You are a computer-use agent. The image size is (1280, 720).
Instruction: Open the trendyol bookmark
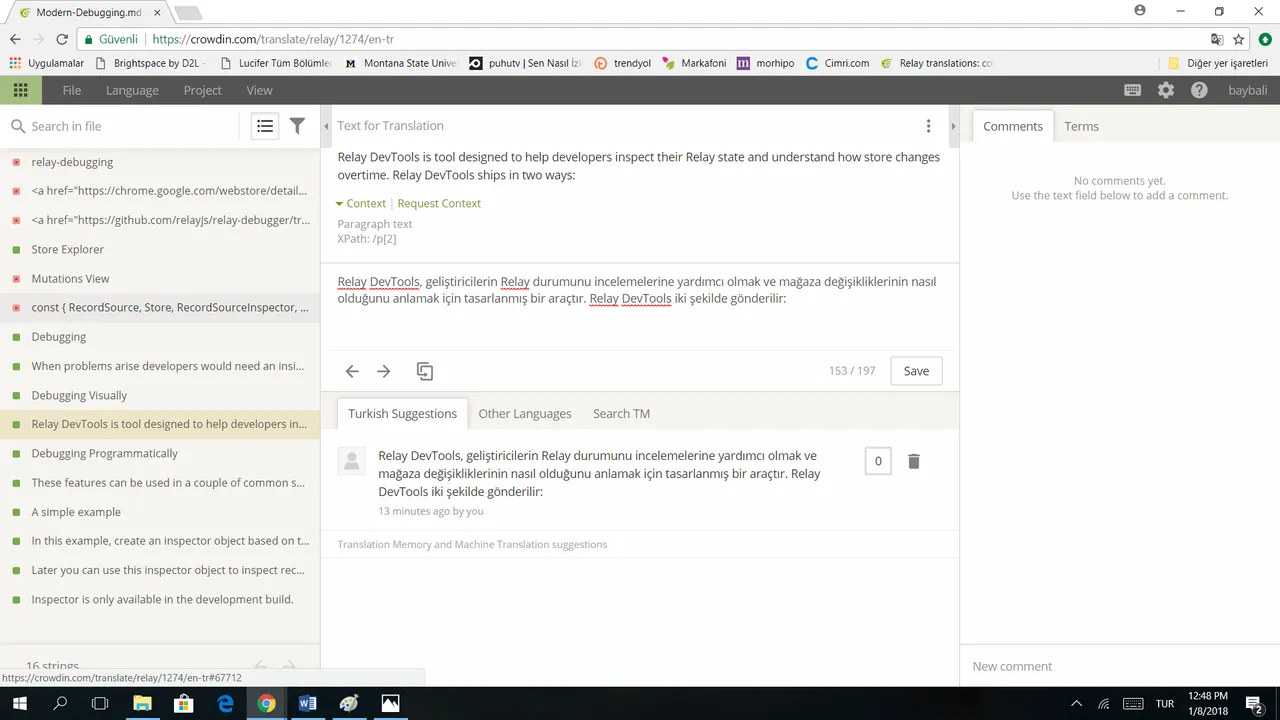coord(622,63)
